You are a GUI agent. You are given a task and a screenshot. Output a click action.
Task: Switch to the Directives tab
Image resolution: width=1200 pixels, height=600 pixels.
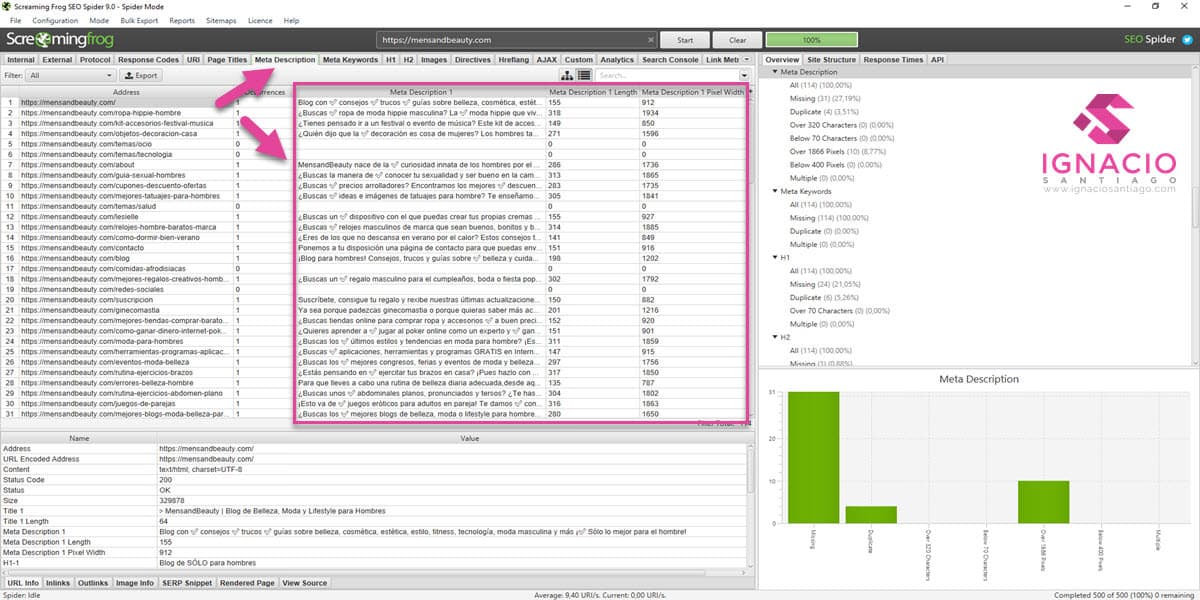coord(473,60)
